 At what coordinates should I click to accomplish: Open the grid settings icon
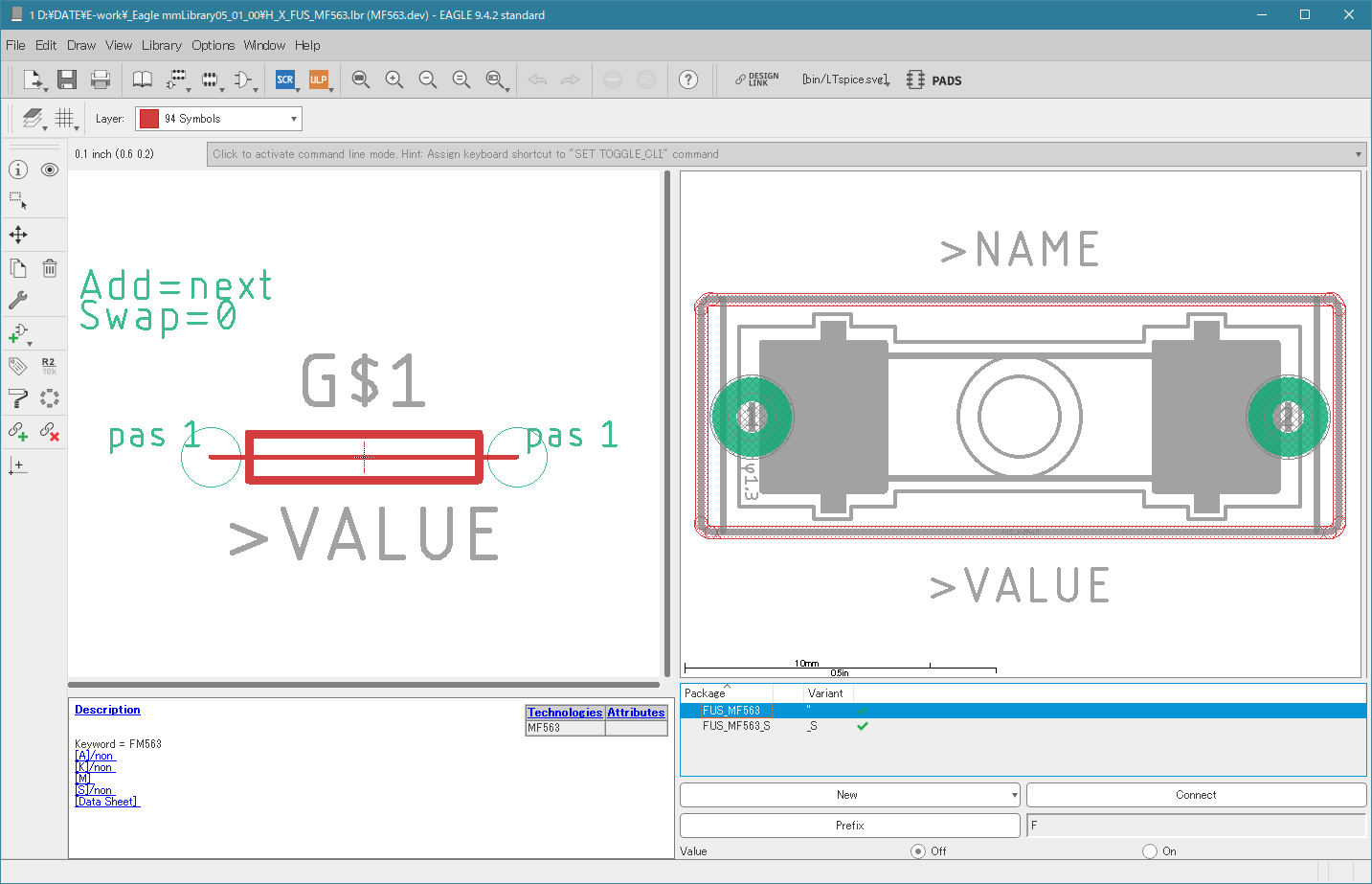click(65, 118)
